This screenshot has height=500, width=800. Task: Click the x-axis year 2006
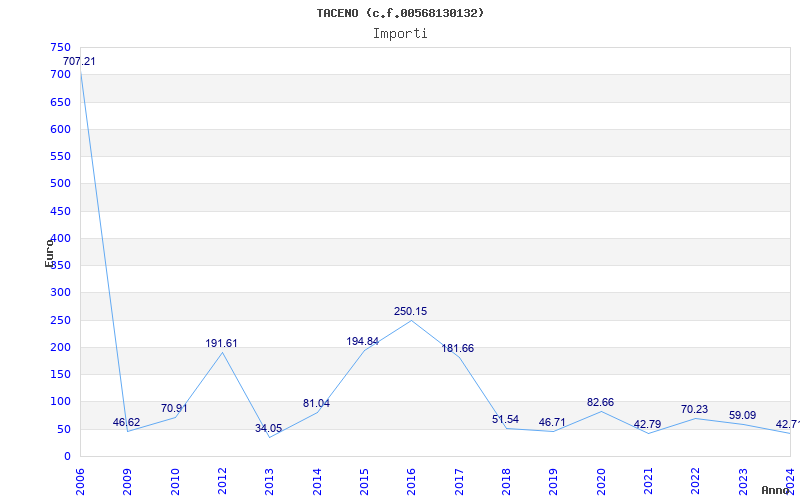point(80,481)
